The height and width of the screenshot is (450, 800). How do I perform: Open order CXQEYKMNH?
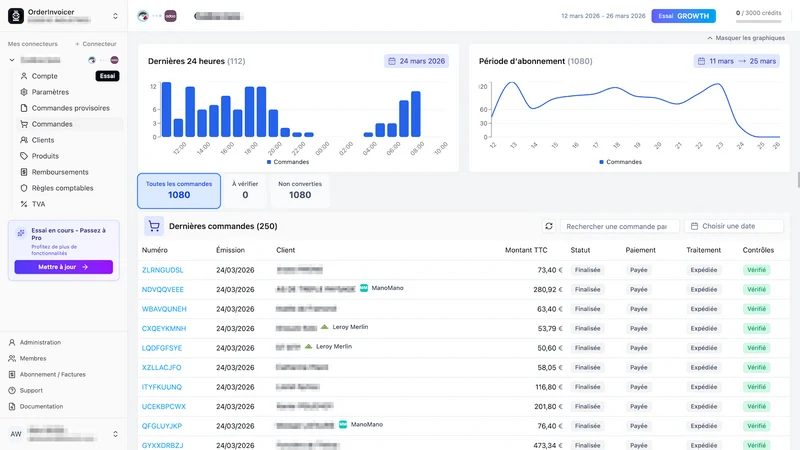[x=164, y=329]
